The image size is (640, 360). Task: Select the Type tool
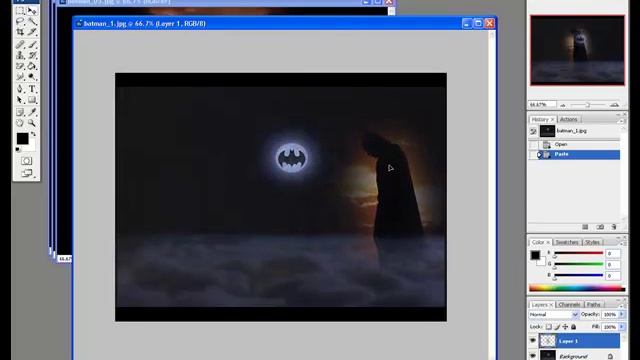point(32,89)
